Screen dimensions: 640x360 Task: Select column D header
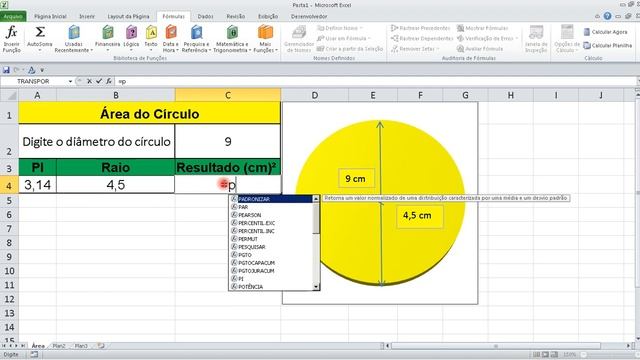315,95
